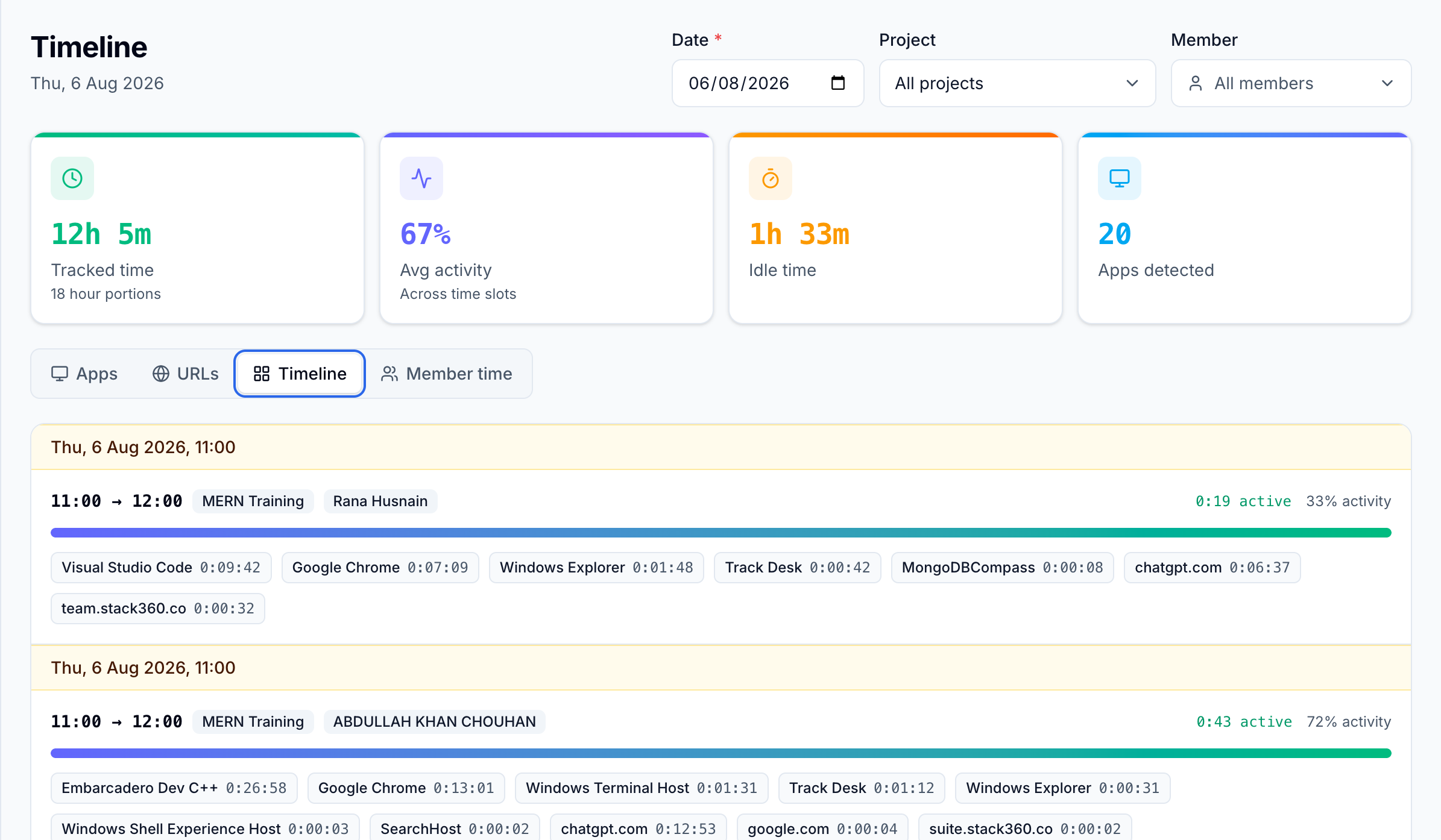1441x840 pixels.
Task: Click the ABDULLAH KHAN CHOUHAN member tag
Action: point(435,722)
